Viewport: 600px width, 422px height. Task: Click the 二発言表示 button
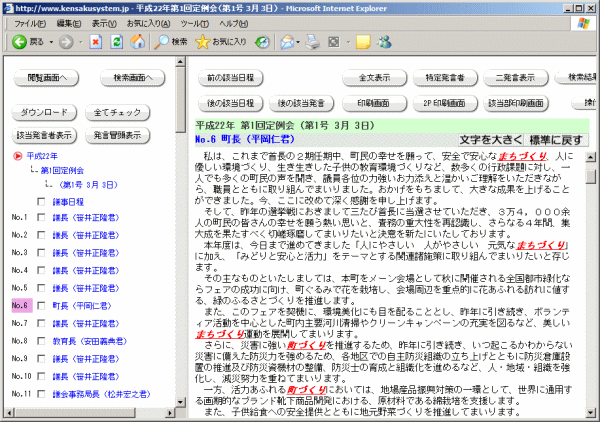pyautogui.click(x=515, y=78)
